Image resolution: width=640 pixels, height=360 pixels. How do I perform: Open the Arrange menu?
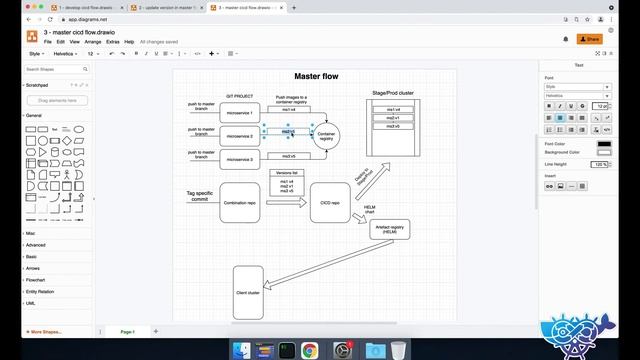coord(93,42)
